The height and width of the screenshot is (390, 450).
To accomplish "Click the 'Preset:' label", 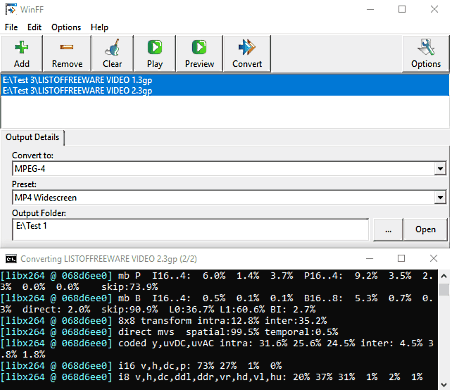I will [x=24, y=184].
